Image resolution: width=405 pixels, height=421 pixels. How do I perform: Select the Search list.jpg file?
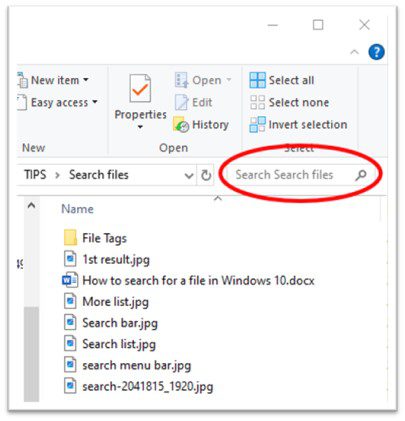(x=110, y=344)
